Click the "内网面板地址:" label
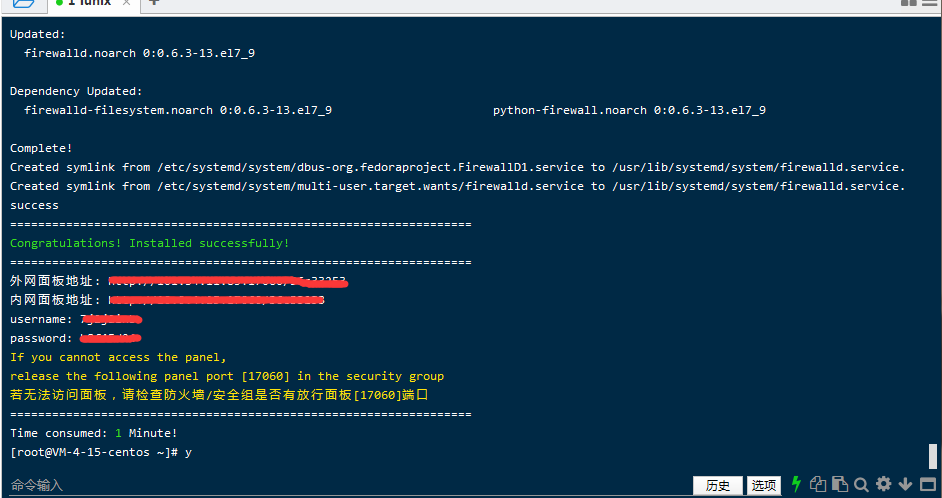Image resolution: width=942 pixels, height=498 pixels. (x=56, y=300)
